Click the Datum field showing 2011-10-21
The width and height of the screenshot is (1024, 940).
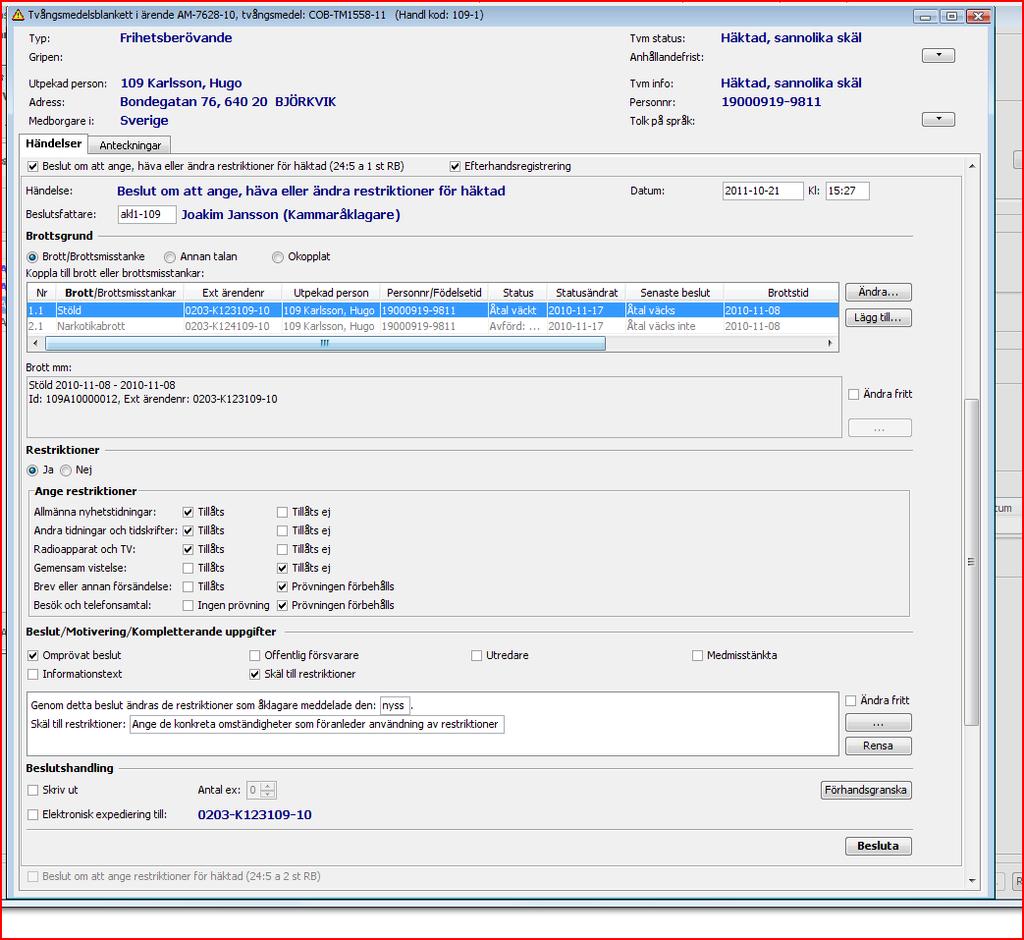(763, 191)
